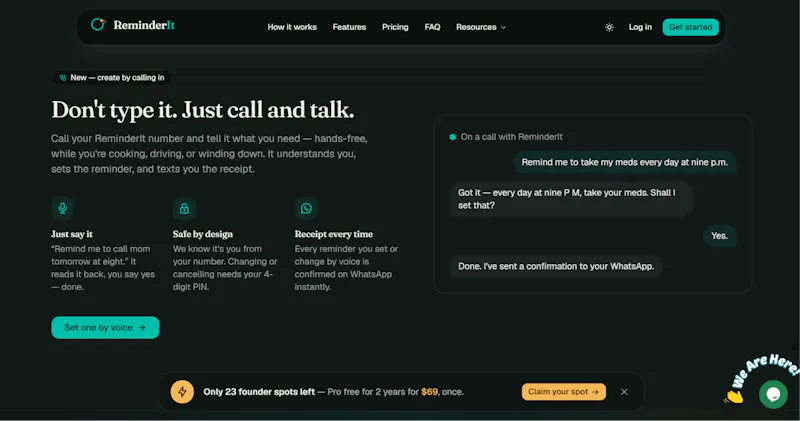The height and width of the screenshot is (421, 800).
Task: Toggle light theme with sun icon
Action: (609, 28)
